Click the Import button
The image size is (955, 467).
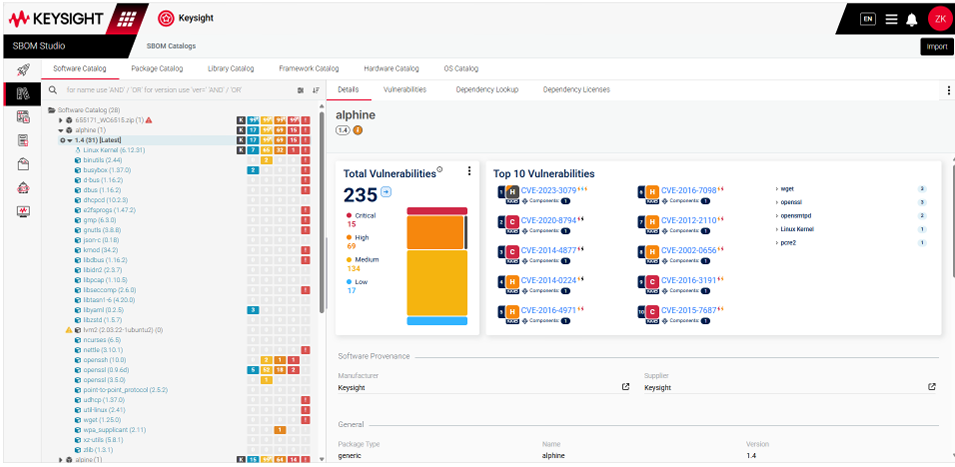point(937,47)
